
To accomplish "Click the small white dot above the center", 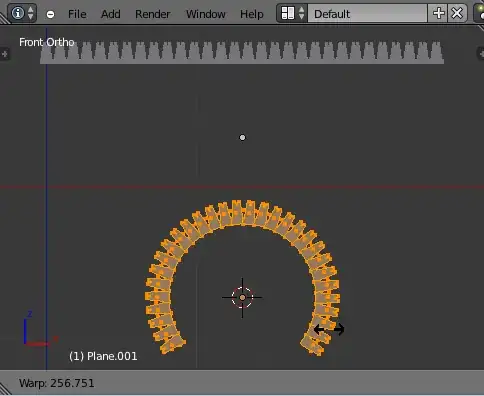I will click(x=242, y=137).
